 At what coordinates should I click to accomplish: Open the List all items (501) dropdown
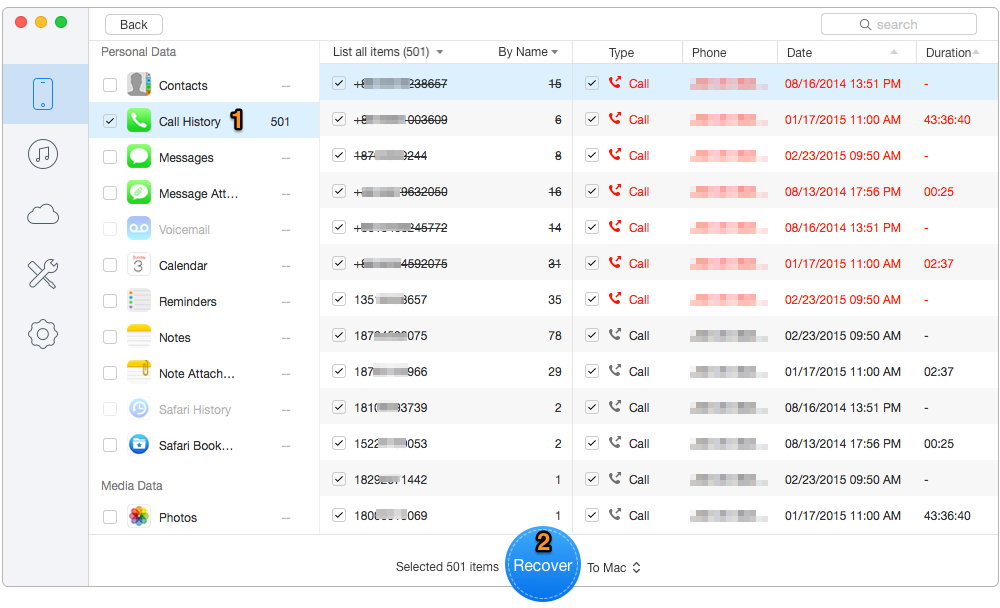388,52
